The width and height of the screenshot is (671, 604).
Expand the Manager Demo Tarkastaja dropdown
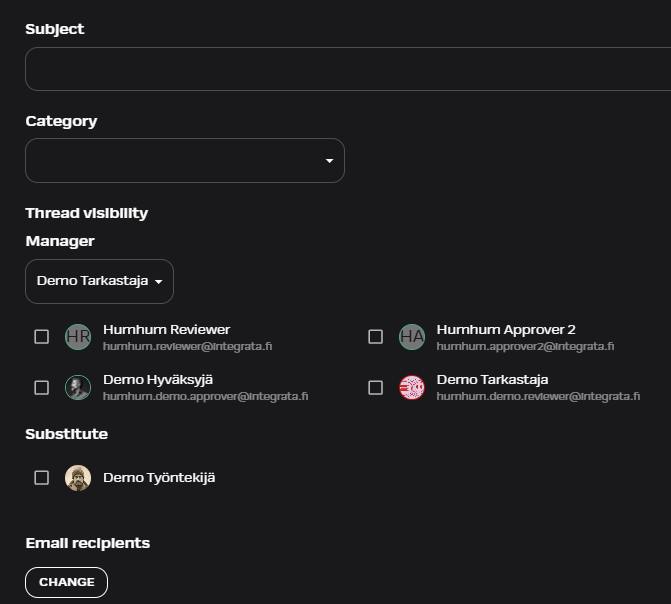(x=99, y=281)
